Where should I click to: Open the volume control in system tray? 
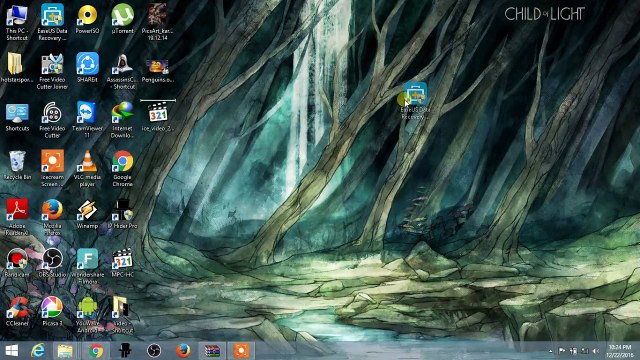pyautogui.click(x=596, y=351)
